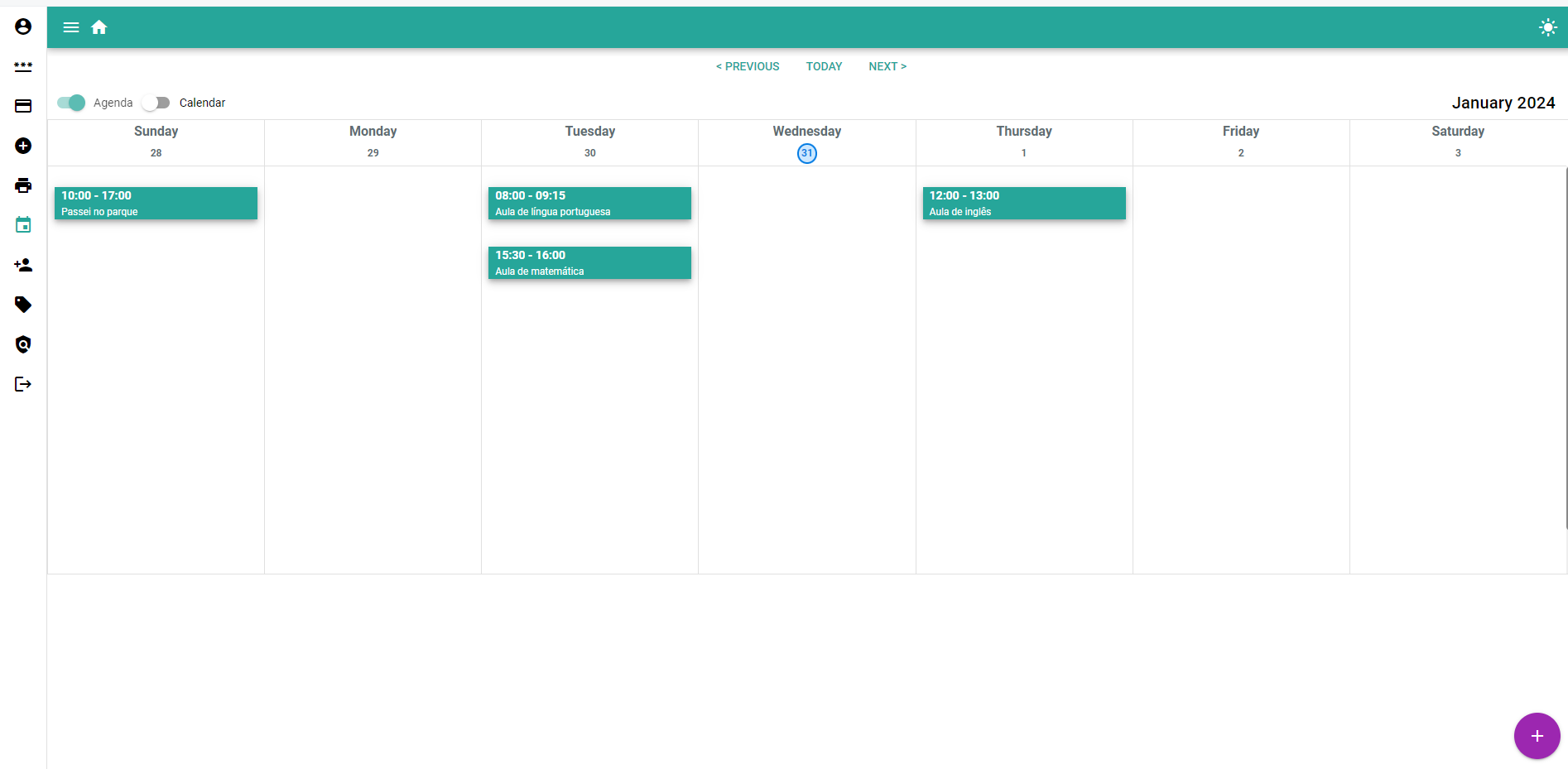This screenshot has width=1568, height=769.
Task: Toggle the Calendar switch
Action: coord(156,103)
